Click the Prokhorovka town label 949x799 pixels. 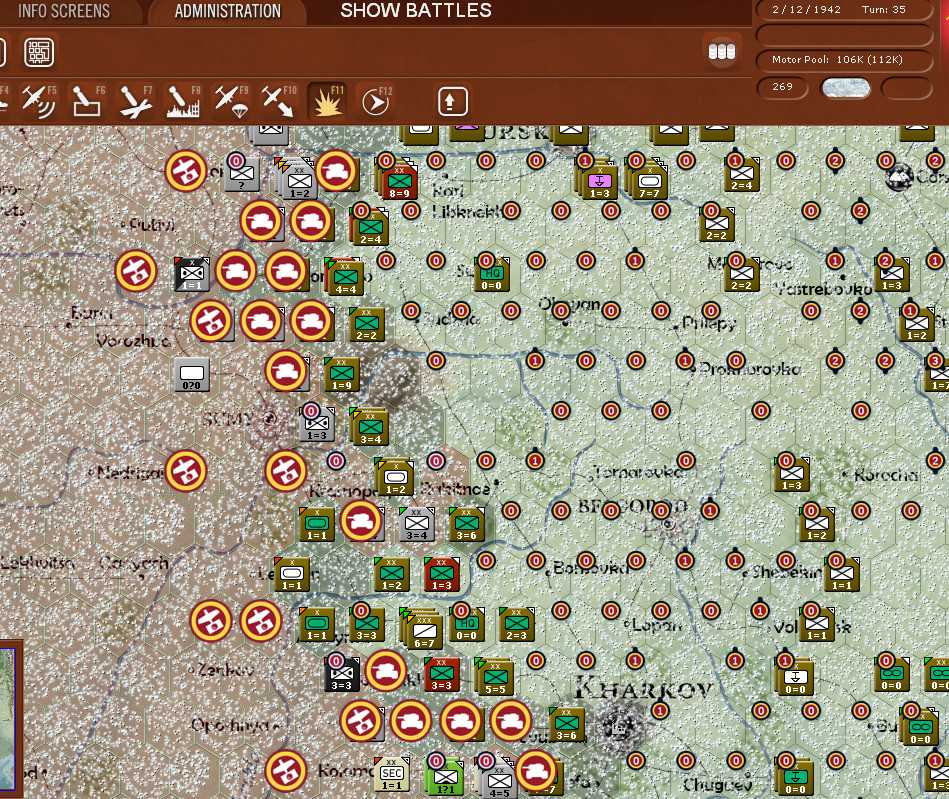(x=750, y=369)
